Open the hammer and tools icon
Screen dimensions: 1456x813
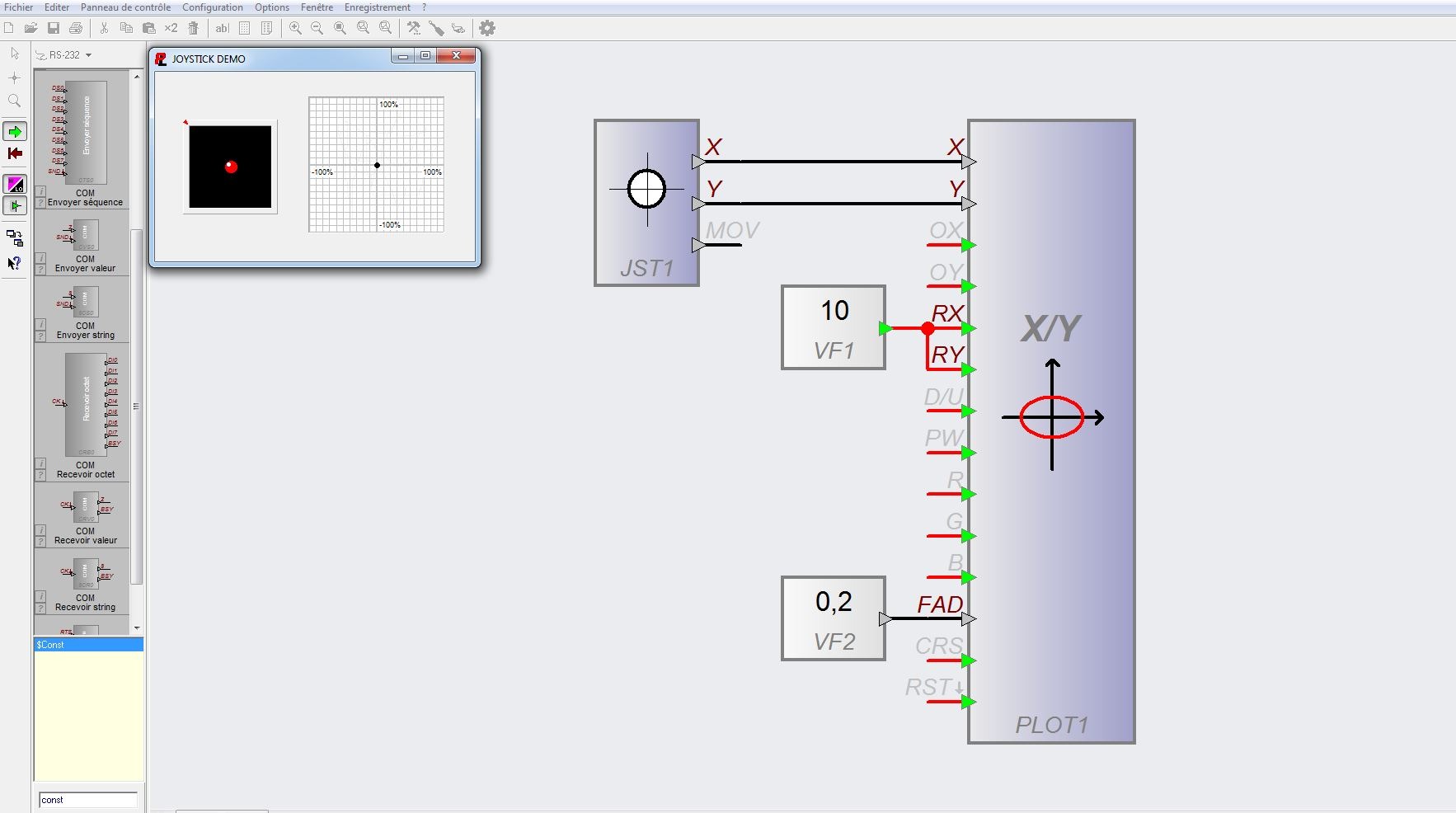(x=414, y=28)
